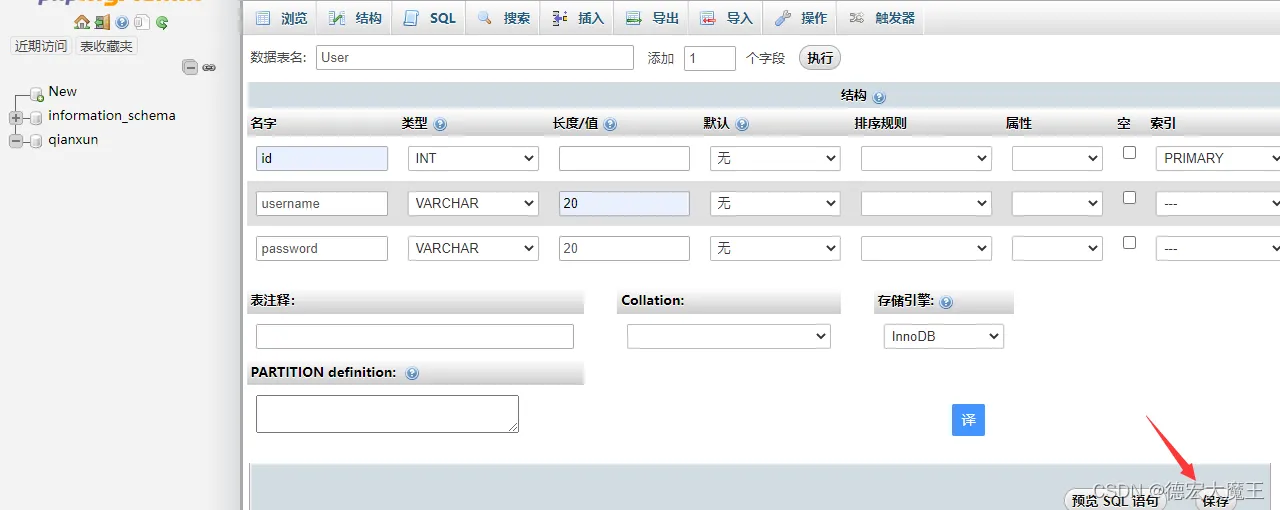Image resolution: width=1280 pixels, height=510 pixels.
Task: Click the link with main panel icon
Action: point(209,67)
